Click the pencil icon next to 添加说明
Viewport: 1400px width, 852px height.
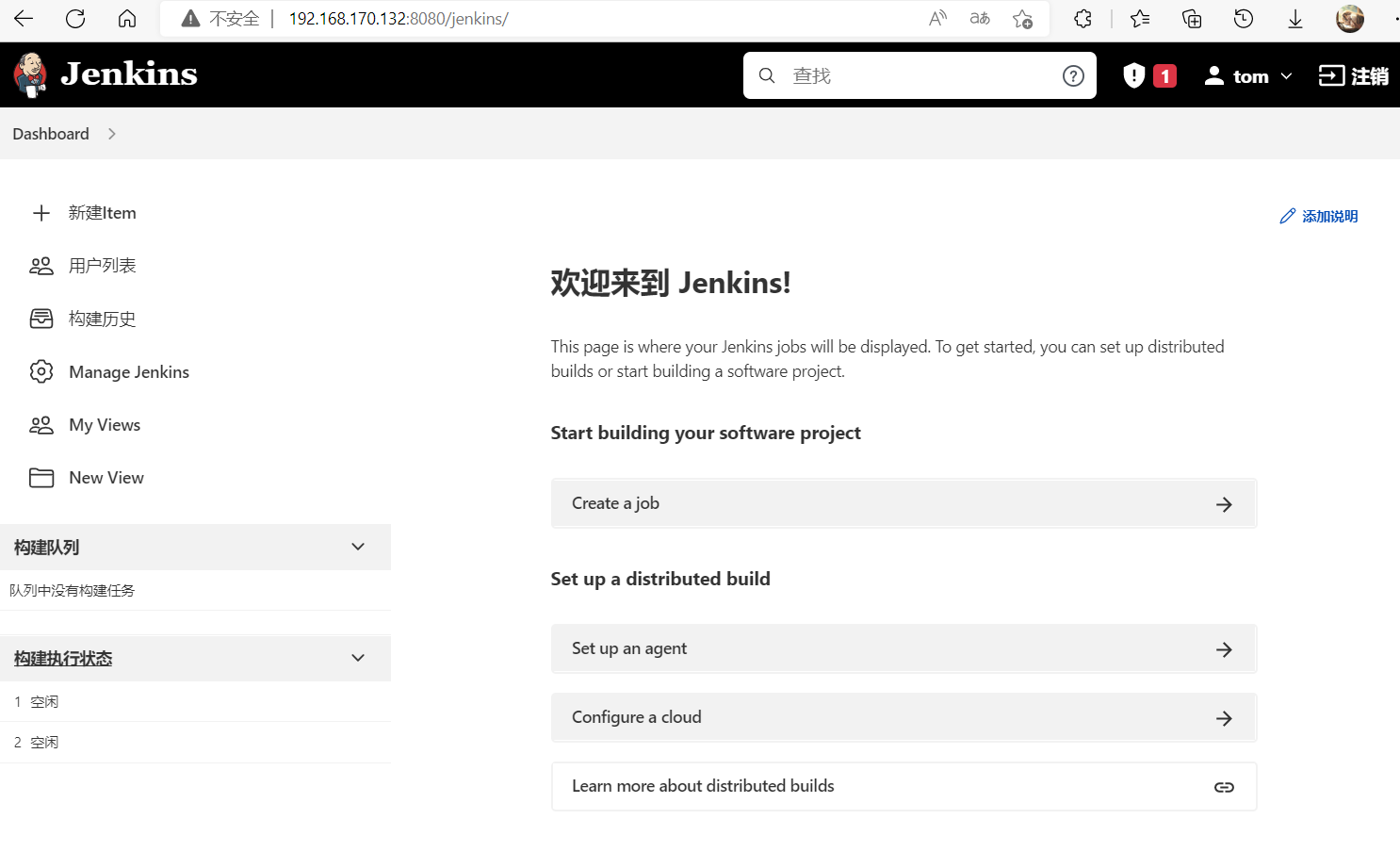pos(1288,217)
